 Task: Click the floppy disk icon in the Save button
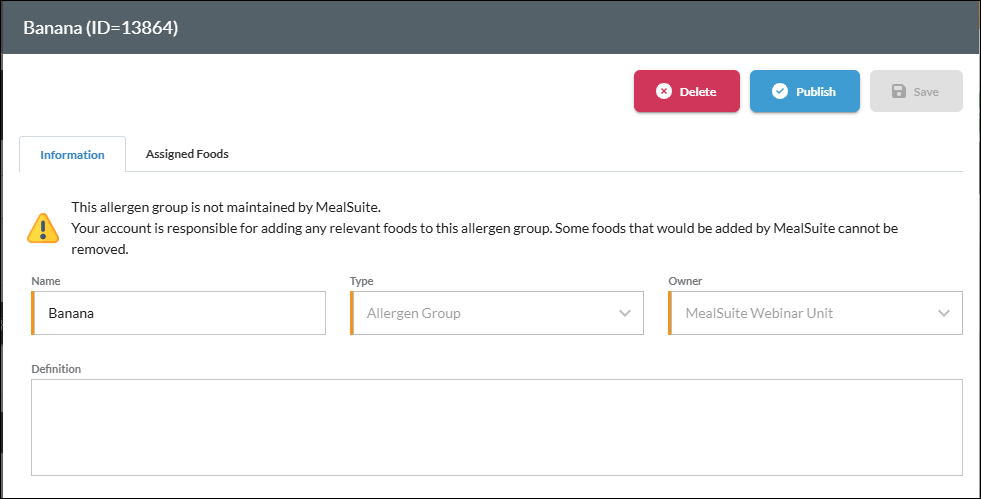coord(896,91)
